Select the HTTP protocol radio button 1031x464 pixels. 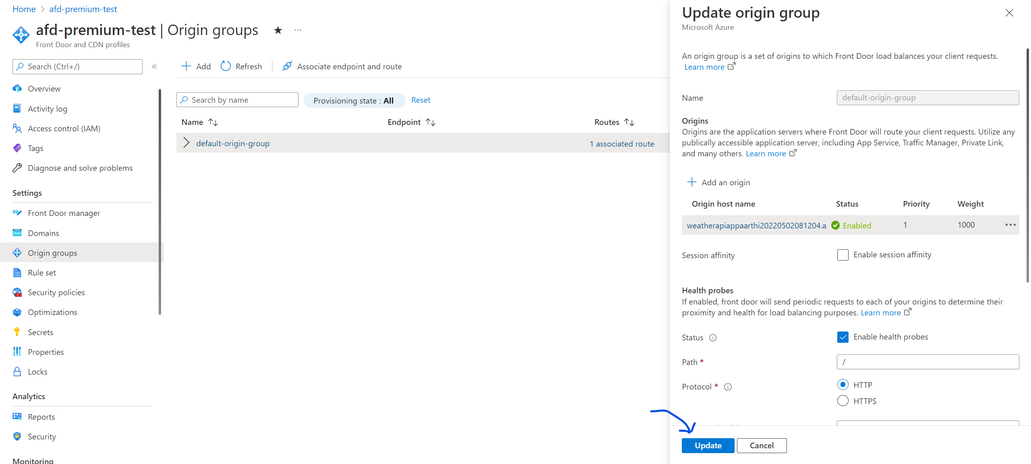point(843,384)
